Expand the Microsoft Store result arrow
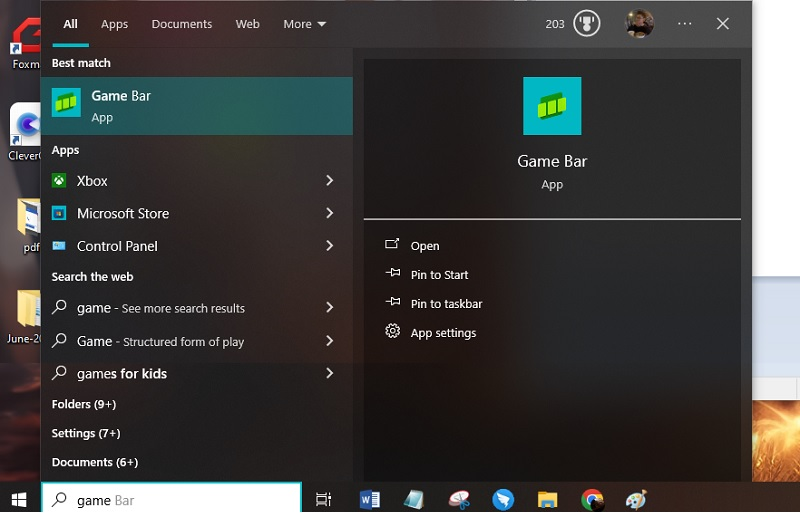The image size is (800, 513). pos(330,213)
